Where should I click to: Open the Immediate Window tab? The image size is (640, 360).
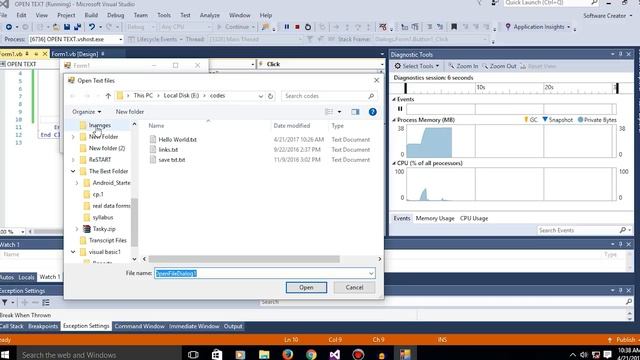pos(194,326)
